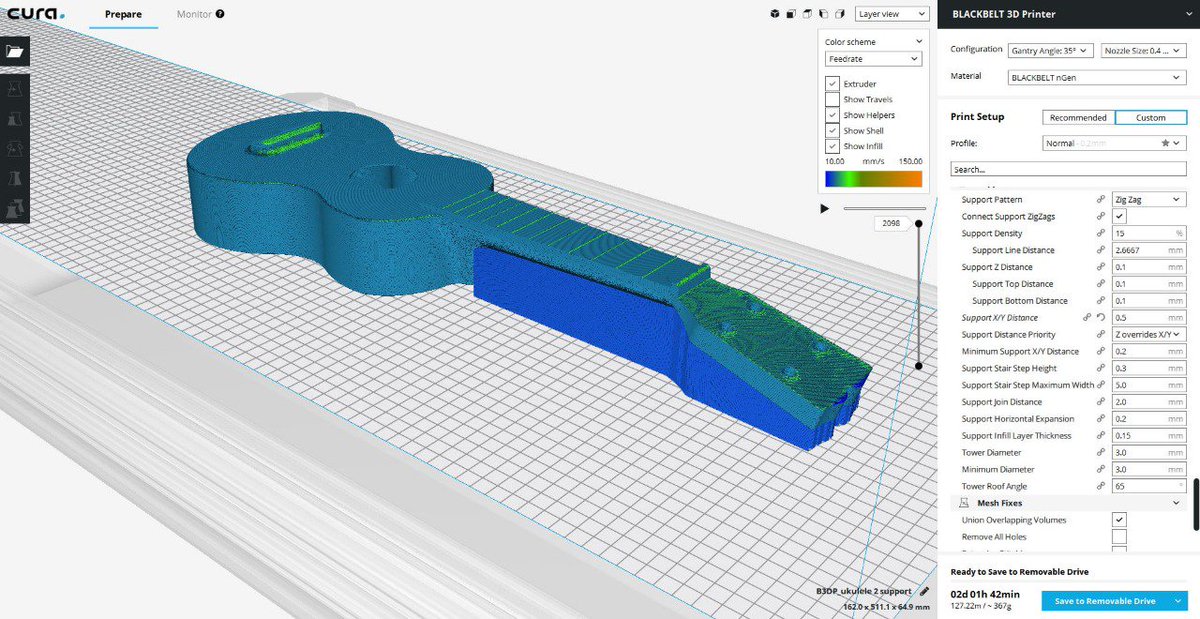Click Save to Removable Drive button
This screenshot has width=1200, height=619.
[x=1105, y=601]
